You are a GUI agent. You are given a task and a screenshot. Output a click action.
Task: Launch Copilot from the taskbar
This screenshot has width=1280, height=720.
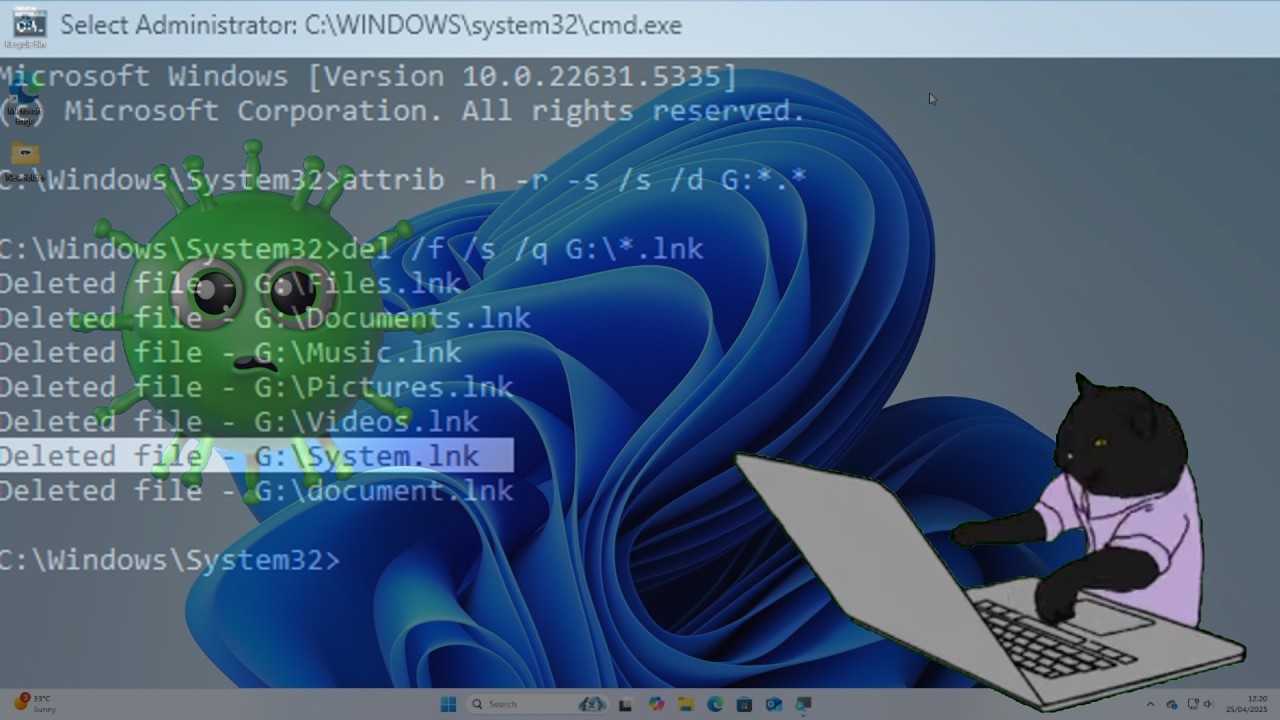click(x=656, y=704)
